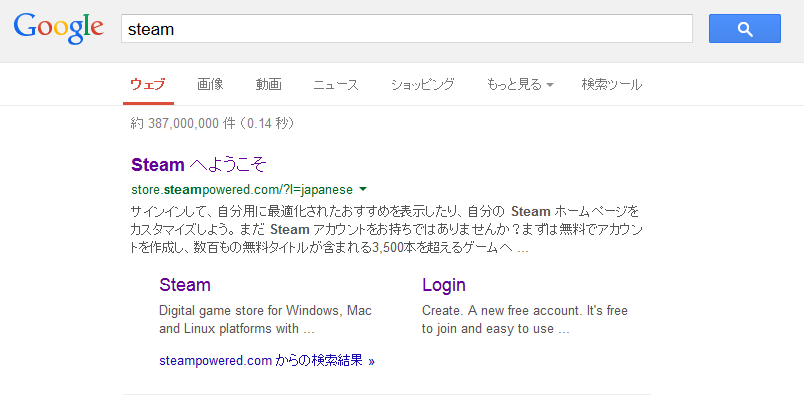This screenshot has height=396, width=804.
Task: Switch to the 画像 tab
Action: tap(210, 85)
